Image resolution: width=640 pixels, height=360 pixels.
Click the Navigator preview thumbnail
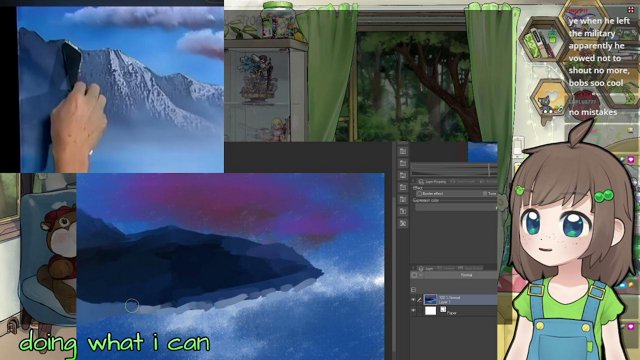click(x=482, y=152)
